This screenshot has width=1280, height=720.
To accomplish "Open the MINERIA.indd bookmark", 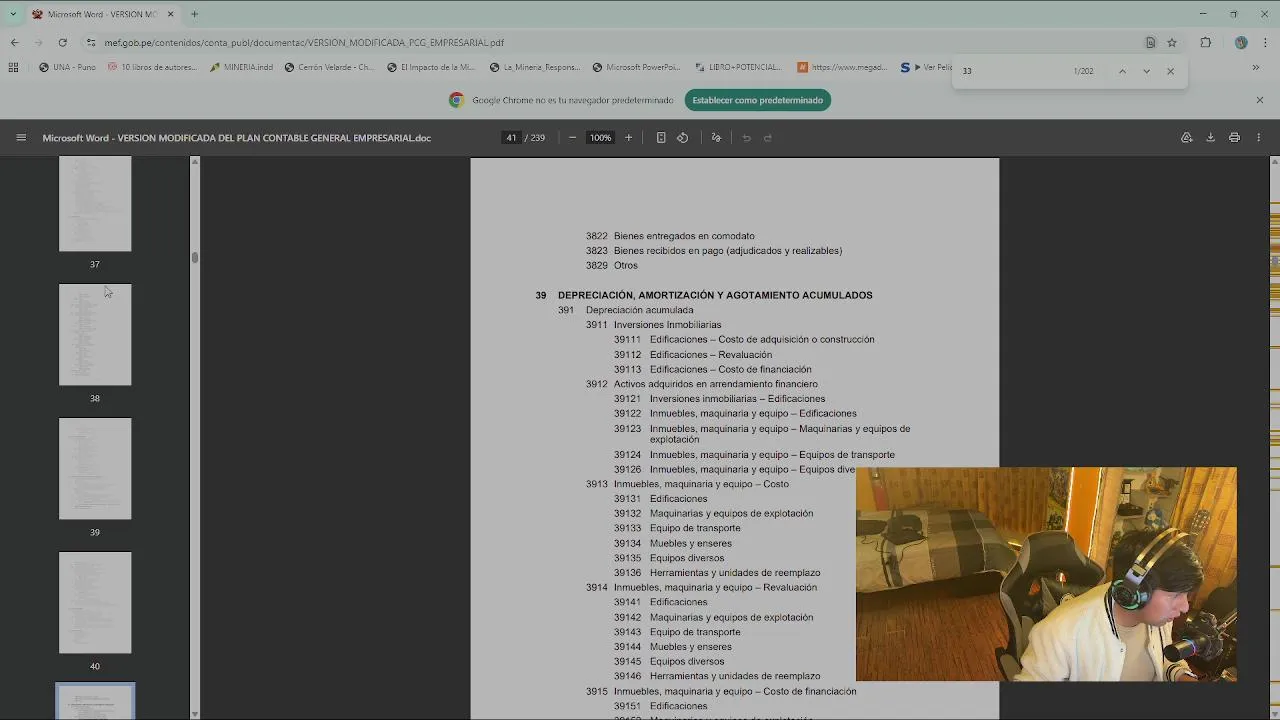I will point(241,67).
